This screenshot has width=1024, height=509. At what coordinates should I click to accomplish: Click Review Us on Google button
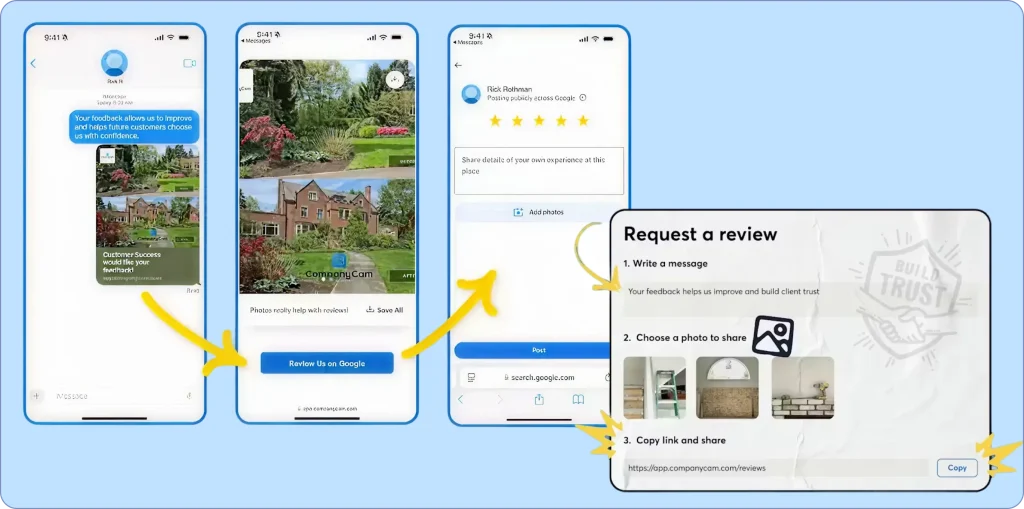click(327, 363)
